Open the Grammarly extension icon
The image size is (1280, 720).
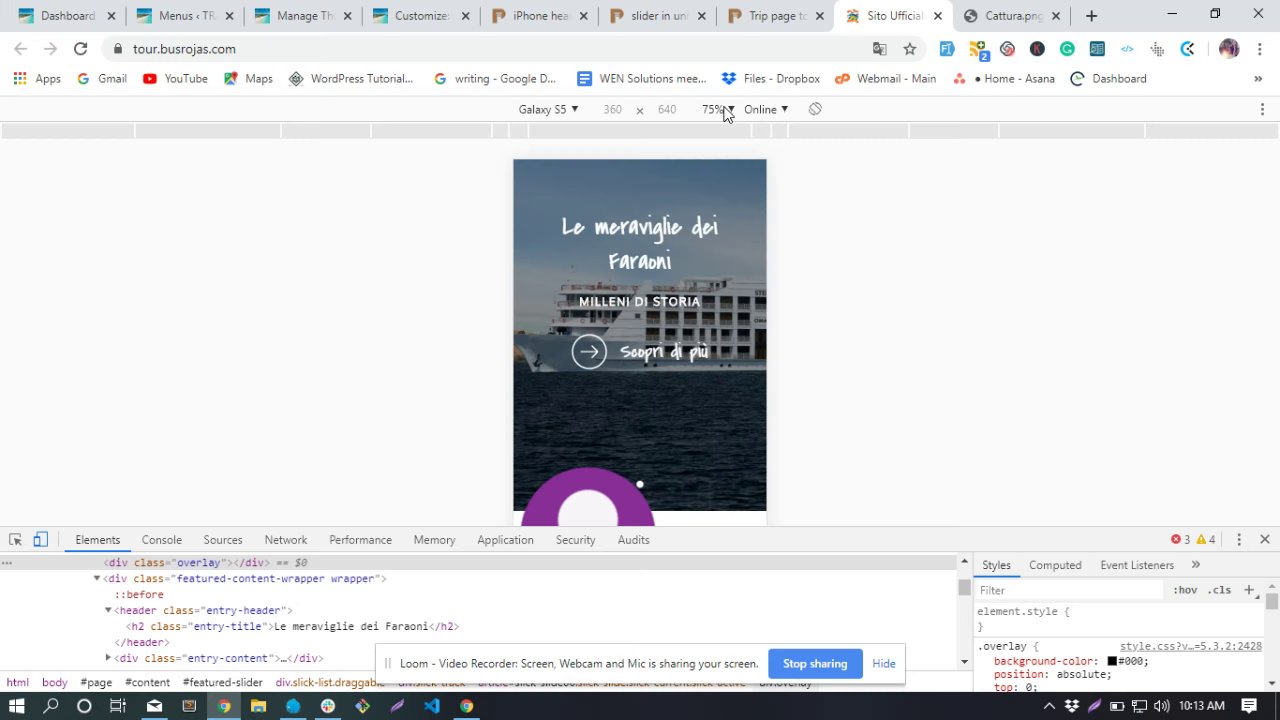pyautogui.click(x=1067, y=49)
